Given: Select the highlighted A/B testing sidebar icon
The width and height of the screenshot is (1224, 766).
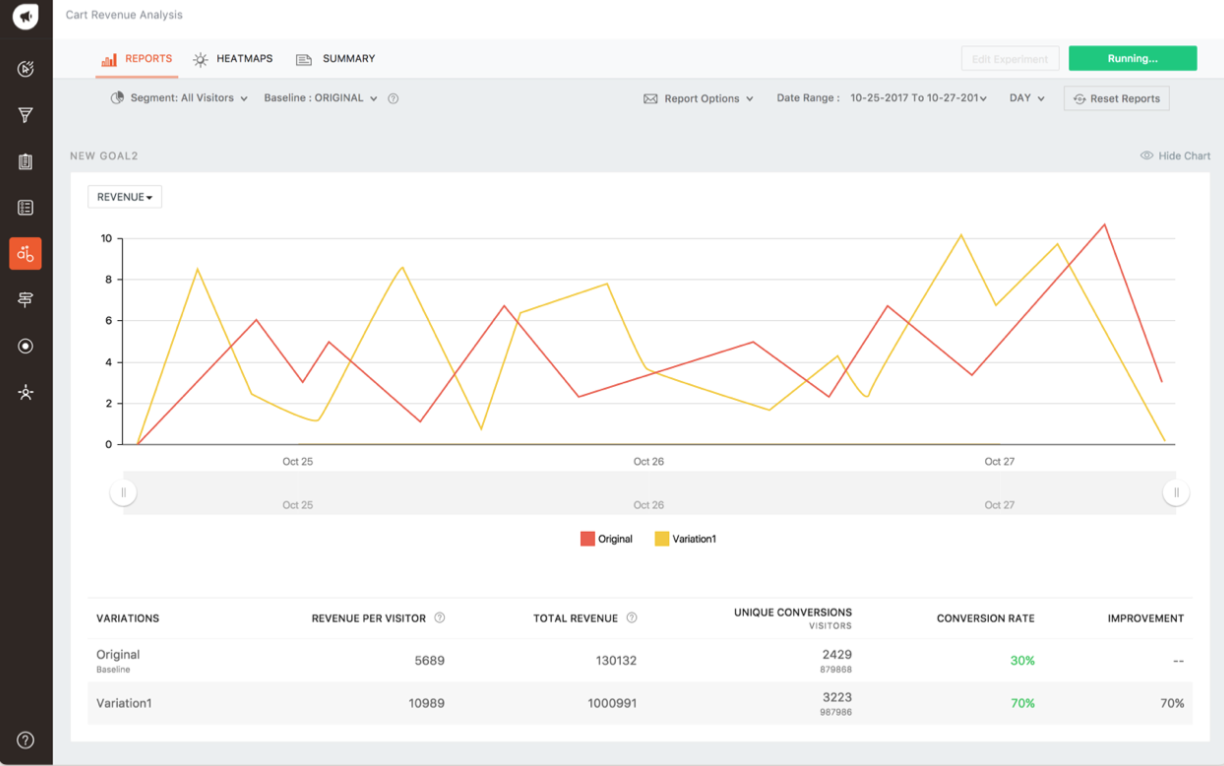Looking at the screenshot, I should [x=26, y=254].
